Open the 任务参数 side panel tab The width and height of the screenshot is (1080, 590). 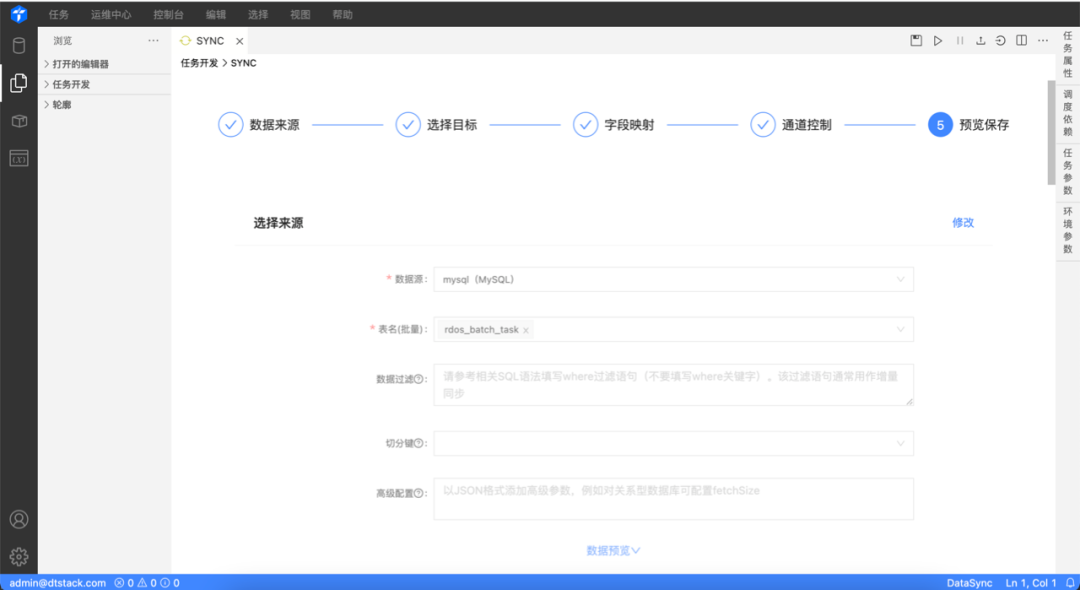point(1068,172)
